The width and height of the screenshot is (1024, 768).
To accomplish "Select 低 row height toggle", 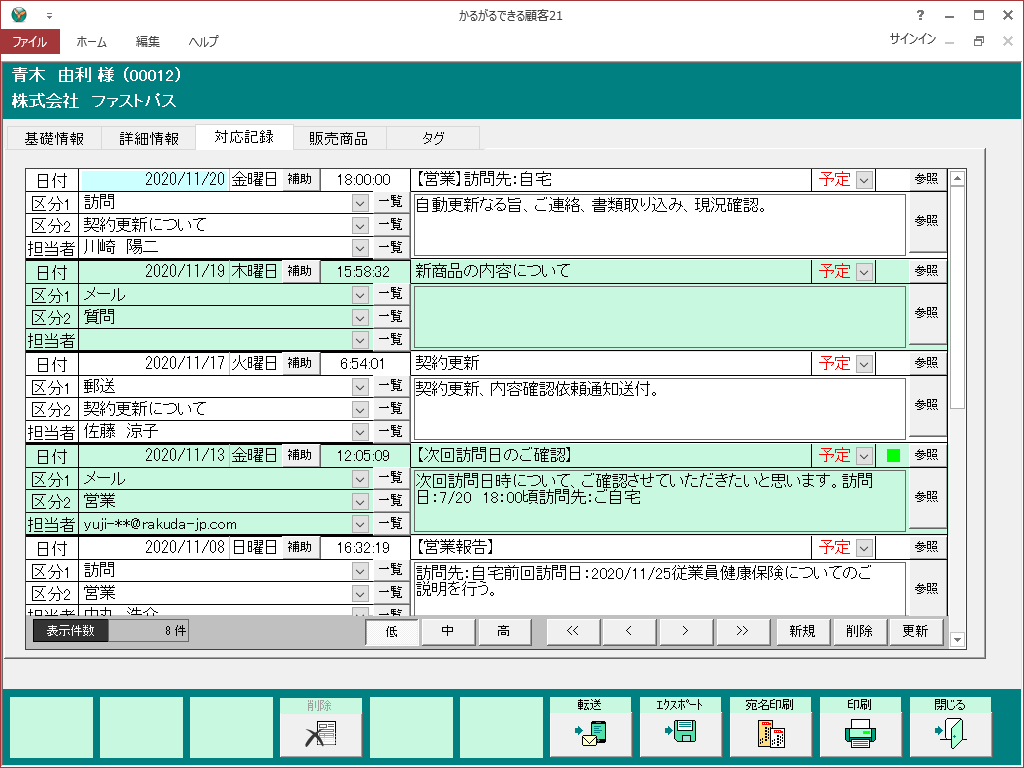I will (x=391, y=631).
